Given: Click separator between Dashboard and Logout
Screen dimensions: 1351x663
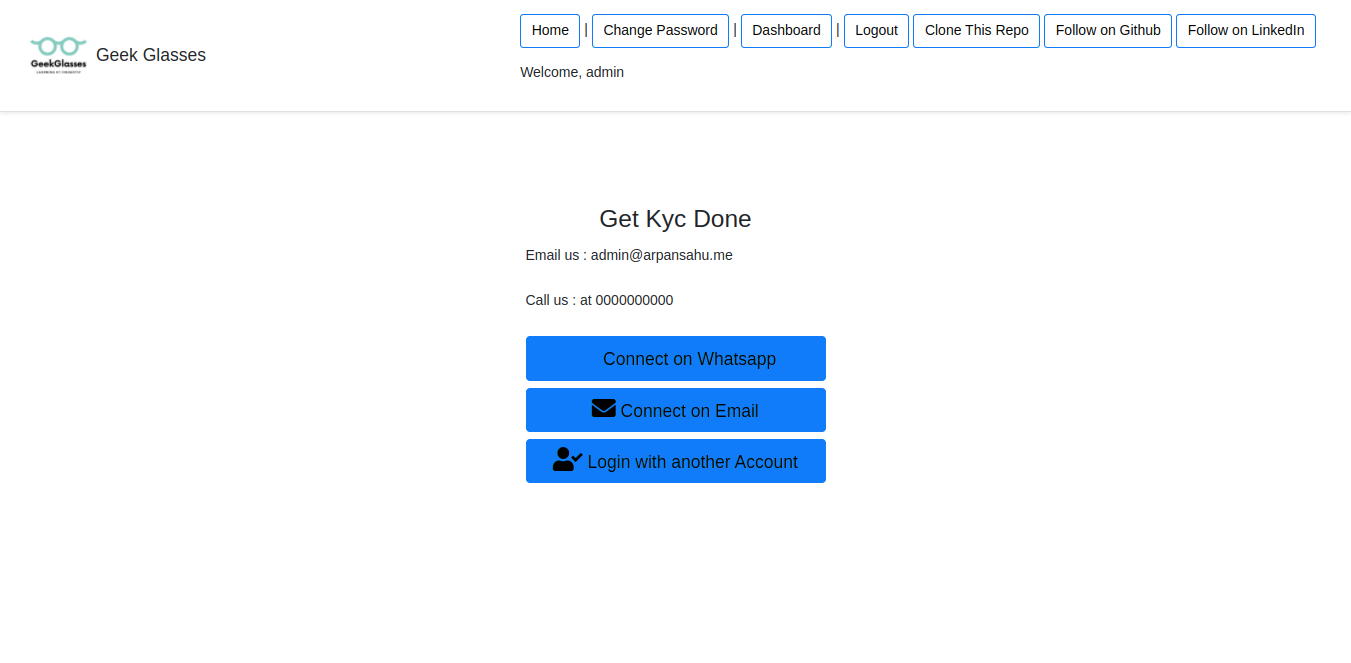Looking at the screenshot, I should point(838,30).
